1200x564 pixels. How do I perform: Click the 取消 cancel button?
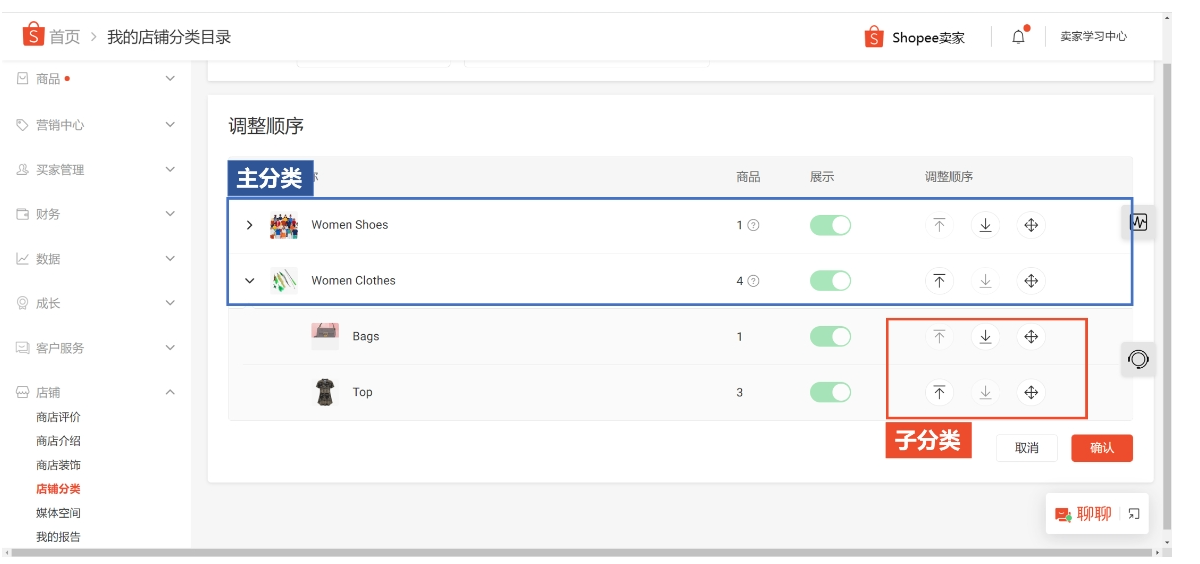tap(1026, 448)
